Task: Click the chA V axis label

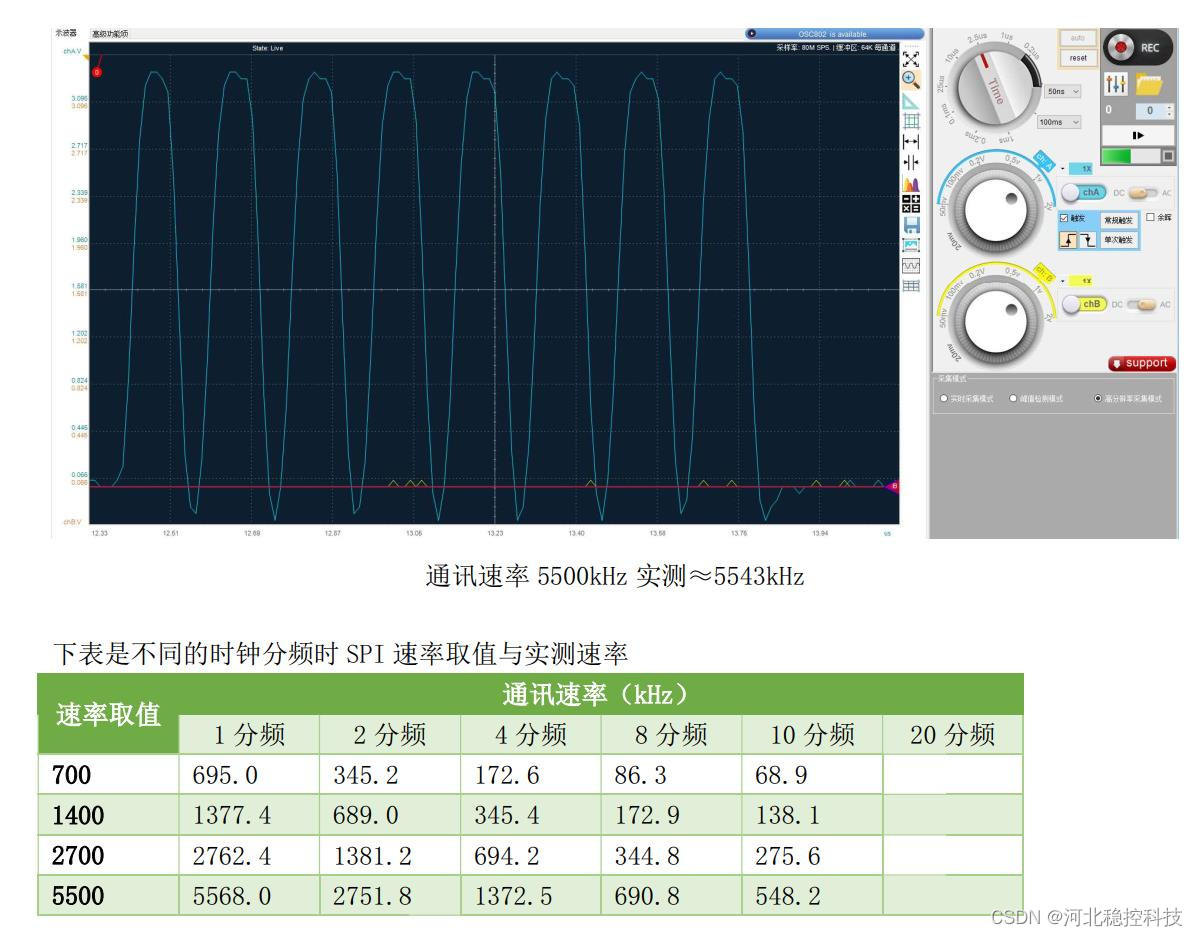Action: point(72,51)
